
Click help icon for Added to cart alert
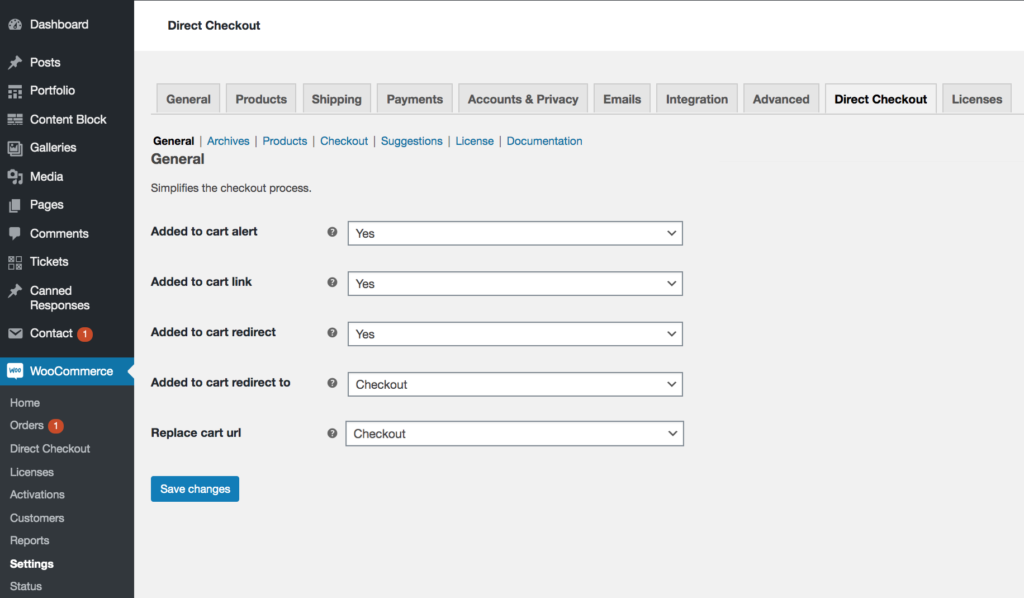coord(332,232)
